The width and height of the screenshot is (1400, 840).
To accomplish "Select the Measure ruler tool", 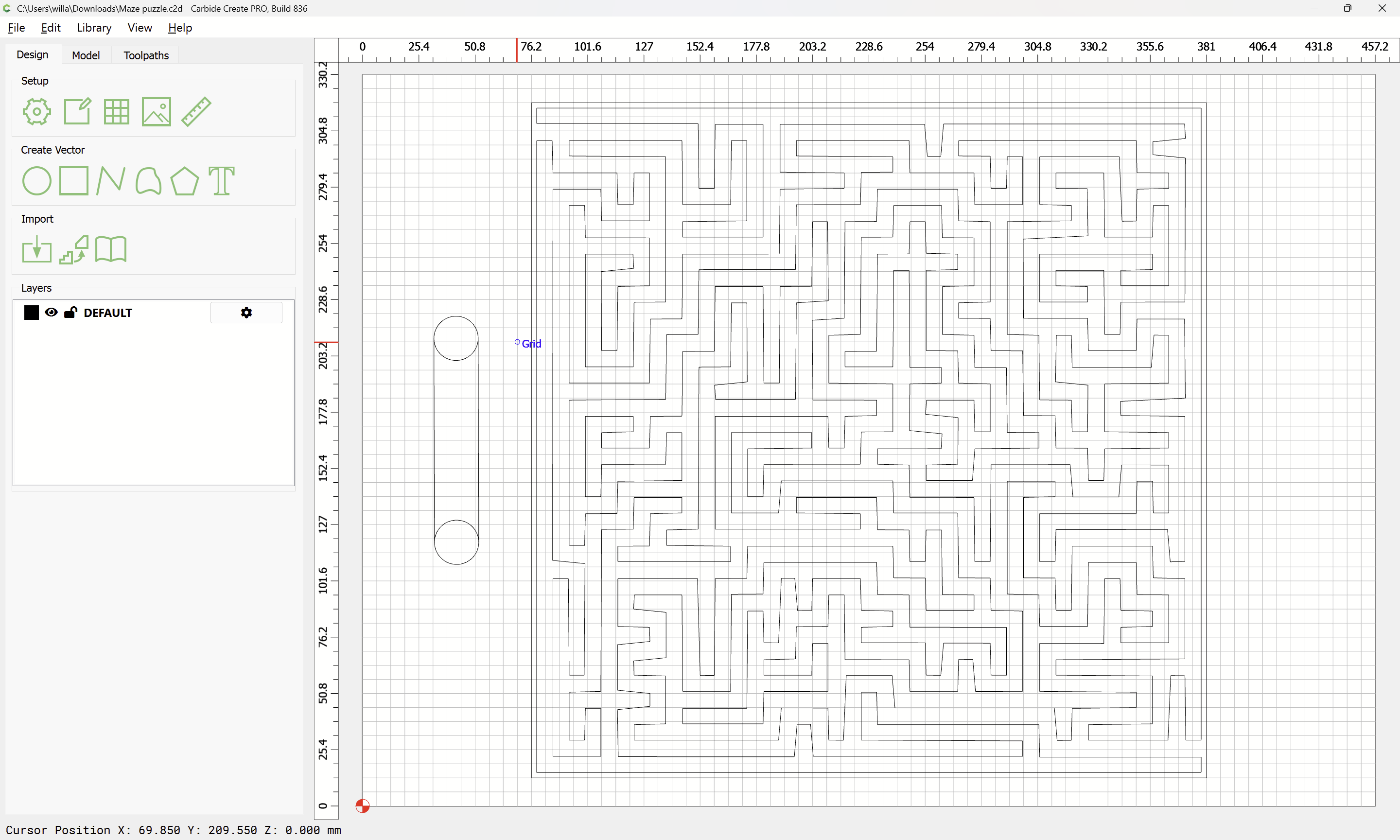I will [x=196, y=111].
